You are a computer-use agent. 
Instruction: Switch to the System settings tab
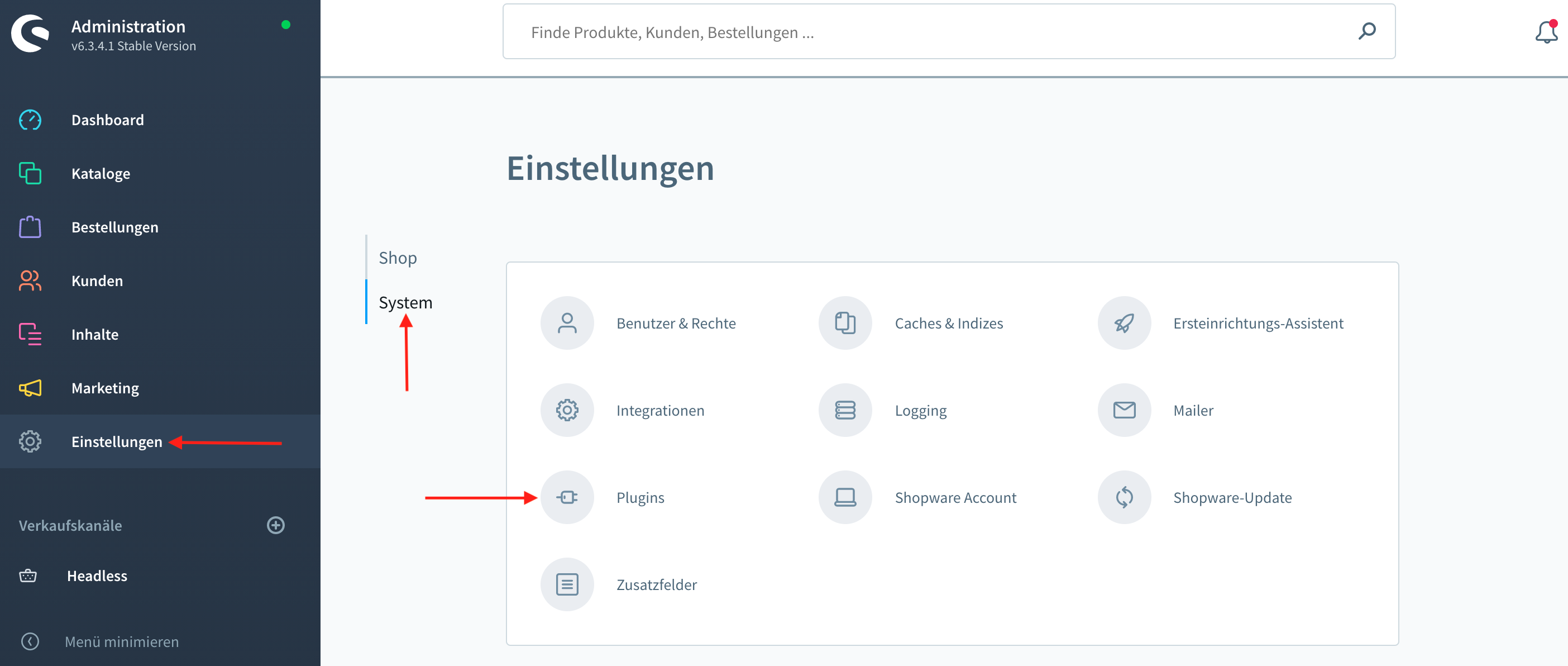click(x=405, y=303)
